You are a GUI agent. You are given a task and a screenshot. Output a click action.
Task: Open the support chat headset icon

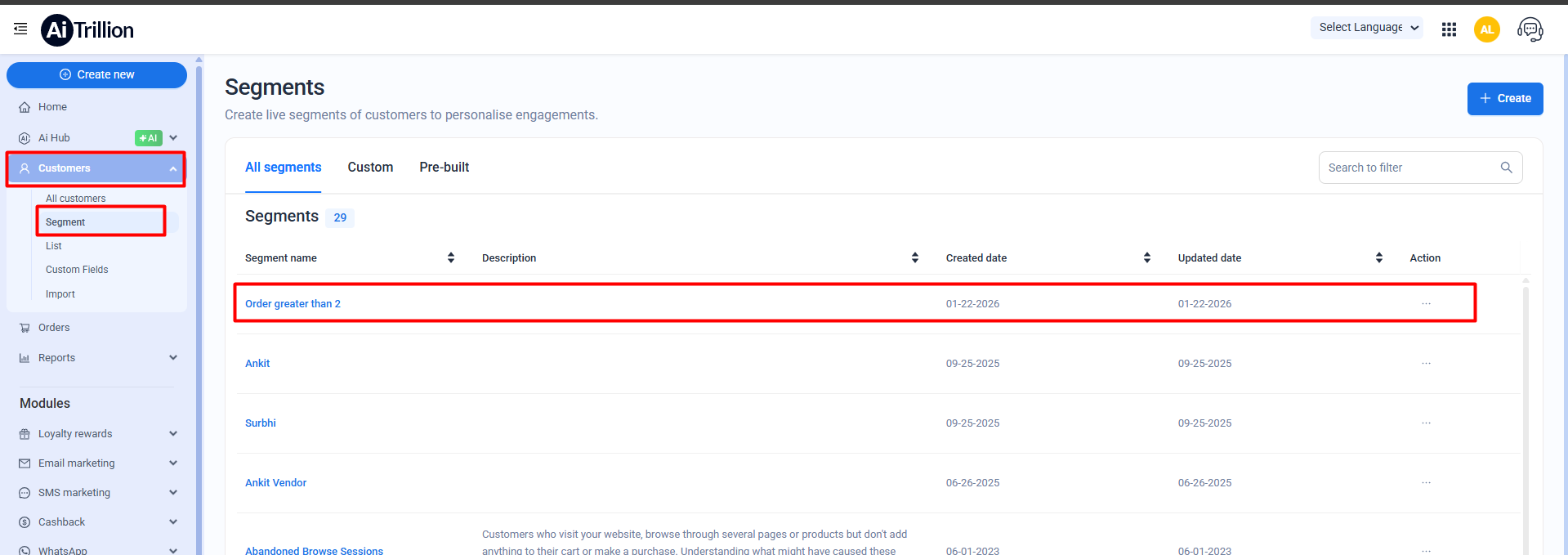1530,29
